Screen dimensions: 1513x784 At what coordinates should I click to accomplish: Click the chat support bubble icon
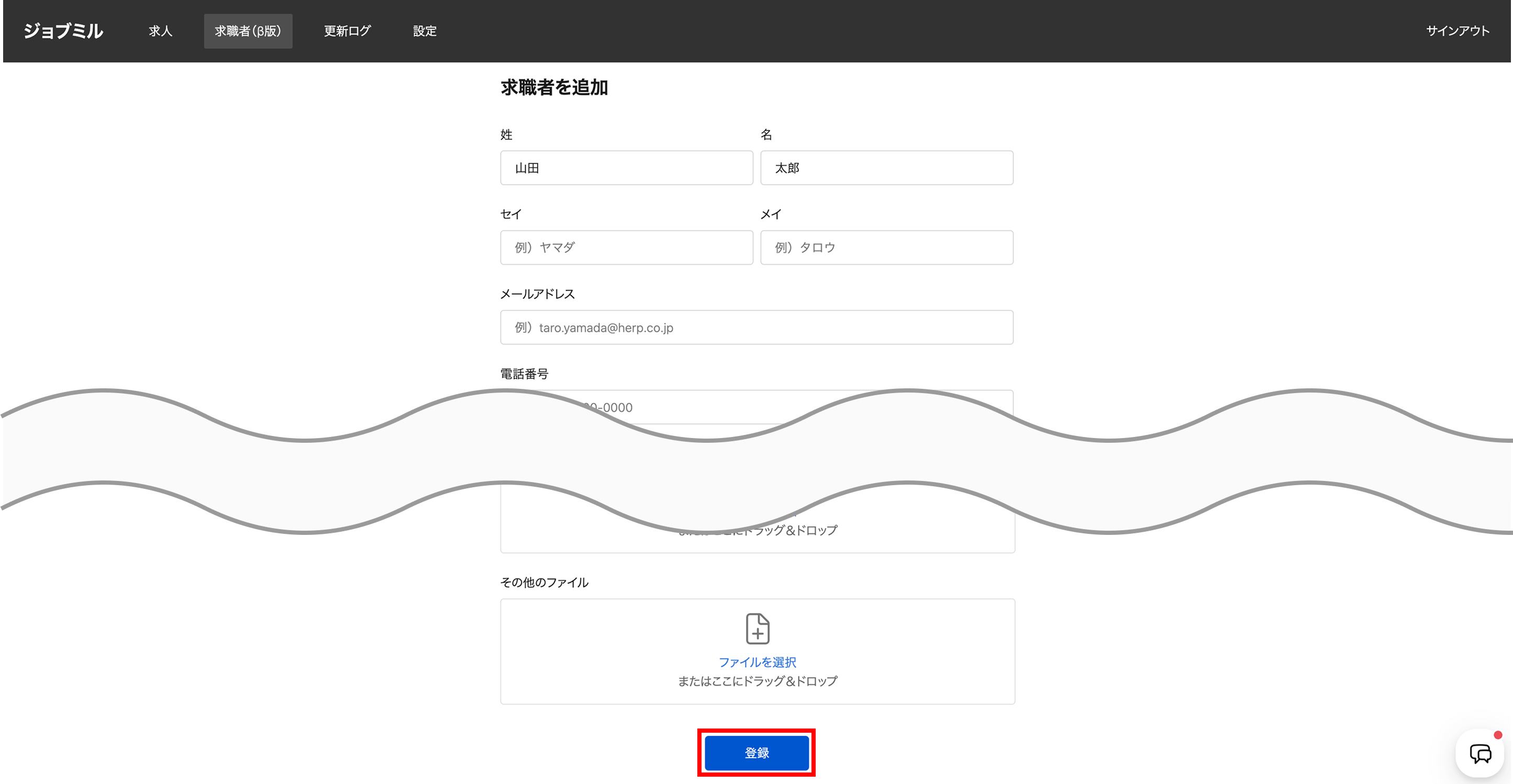click(1479, 753)
